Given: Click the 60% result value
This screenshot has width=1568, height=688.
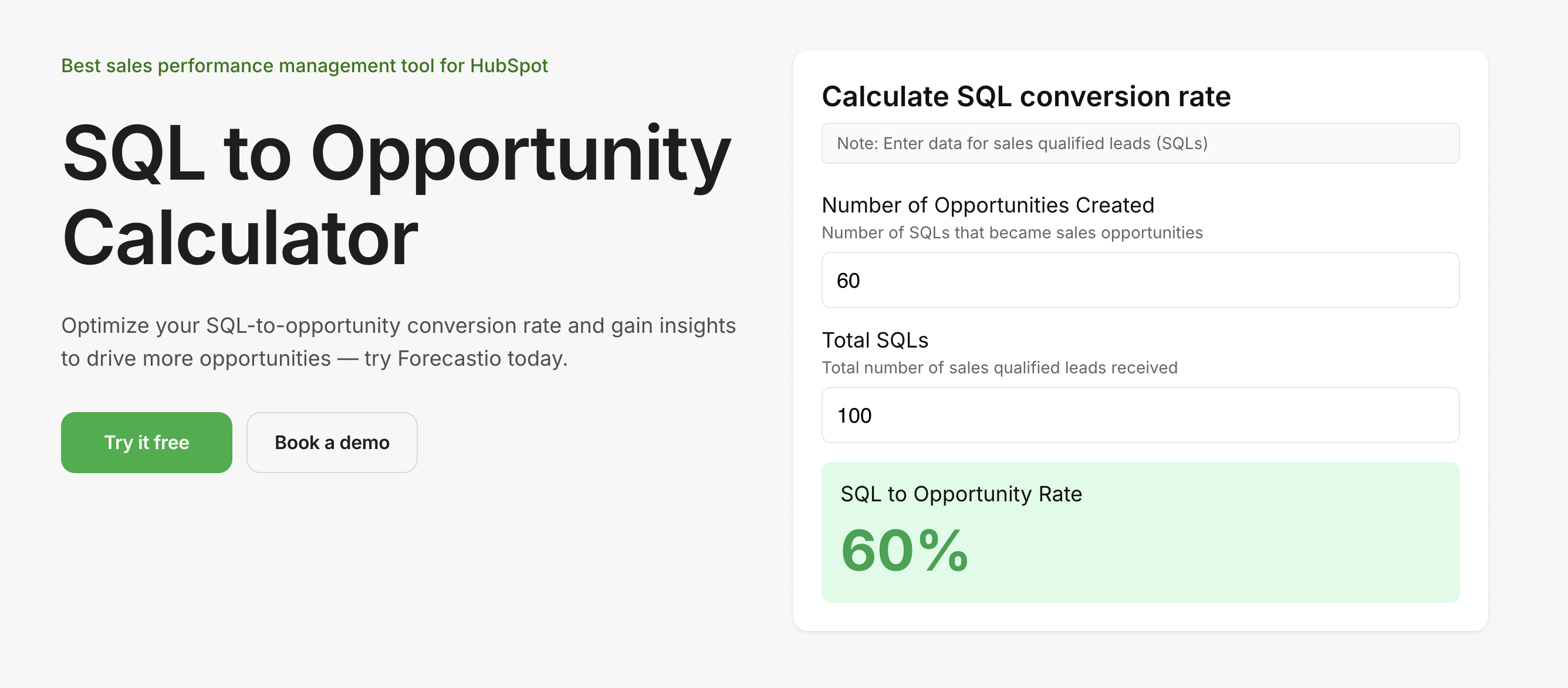Looking at the screenshot, I should [904, 551].
